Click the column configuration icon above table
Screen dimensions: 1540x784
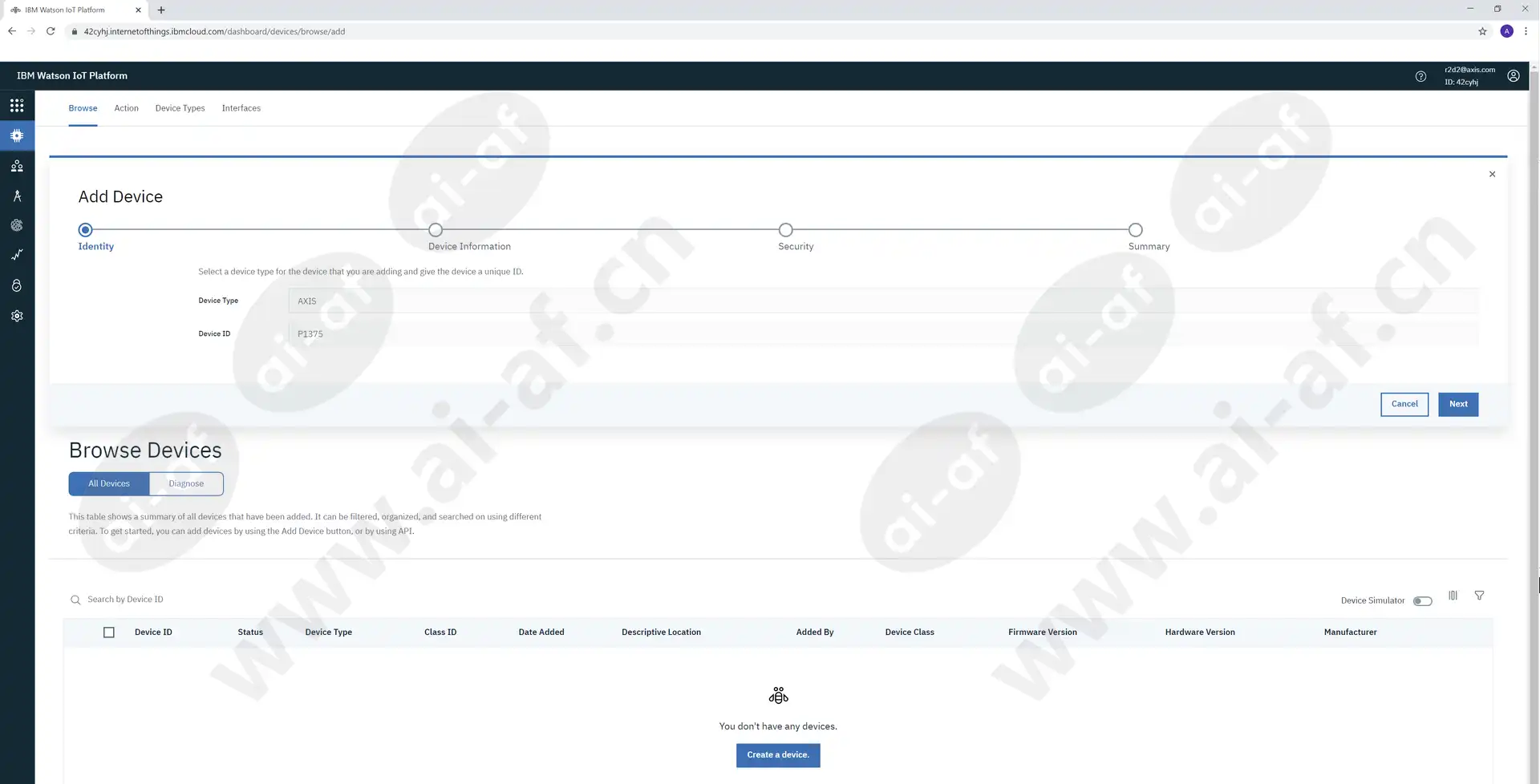(1453, 596)
